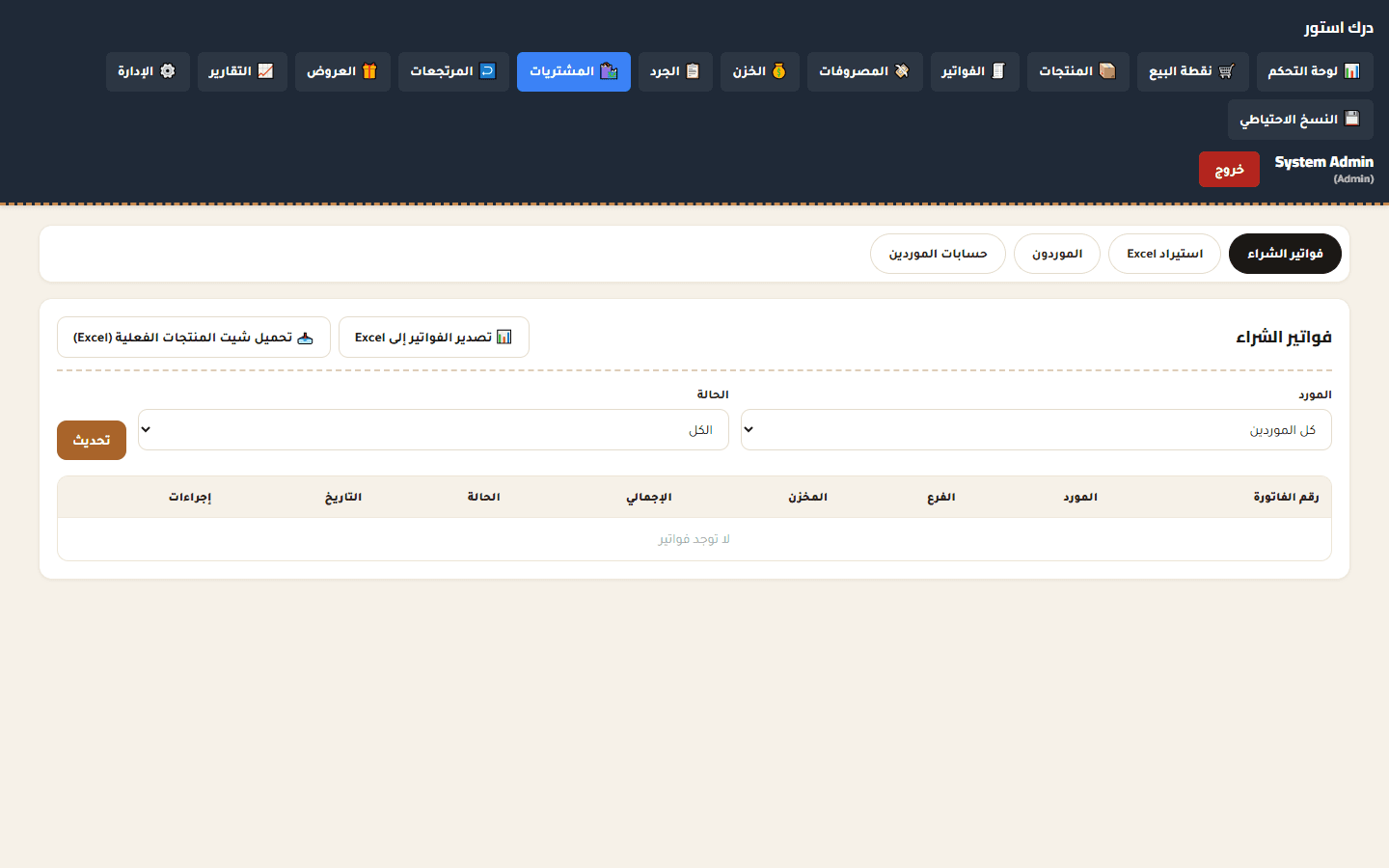Click the money bag icon in الخزن
Screen dimensions: 1389x868
pos(778,71)
